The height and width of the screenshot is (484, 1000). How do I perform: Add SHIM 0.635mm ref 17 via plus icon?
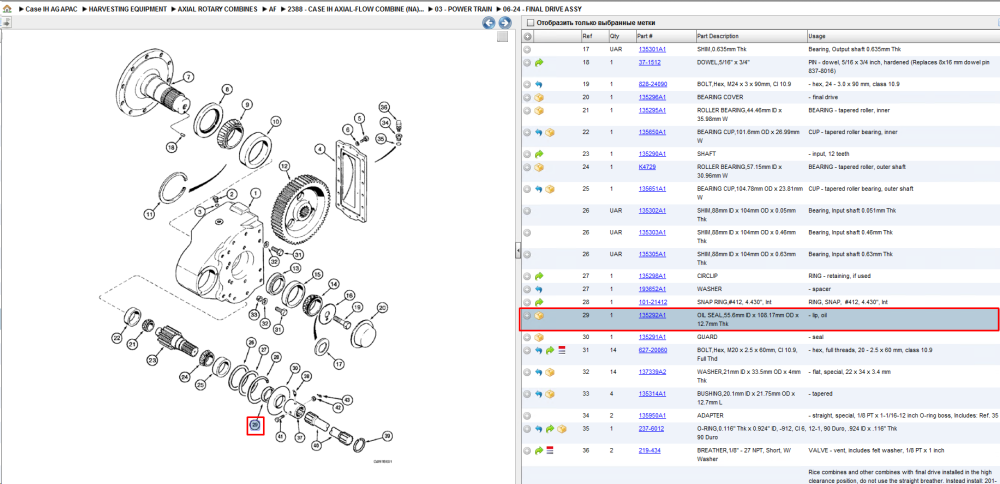tap(527, 49)
